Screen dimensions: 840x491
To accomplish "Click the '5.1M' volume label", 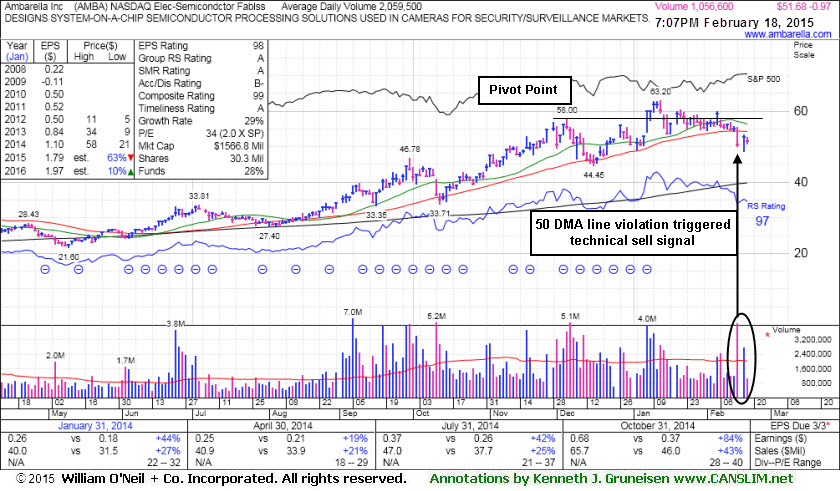I will coord(570,316).
